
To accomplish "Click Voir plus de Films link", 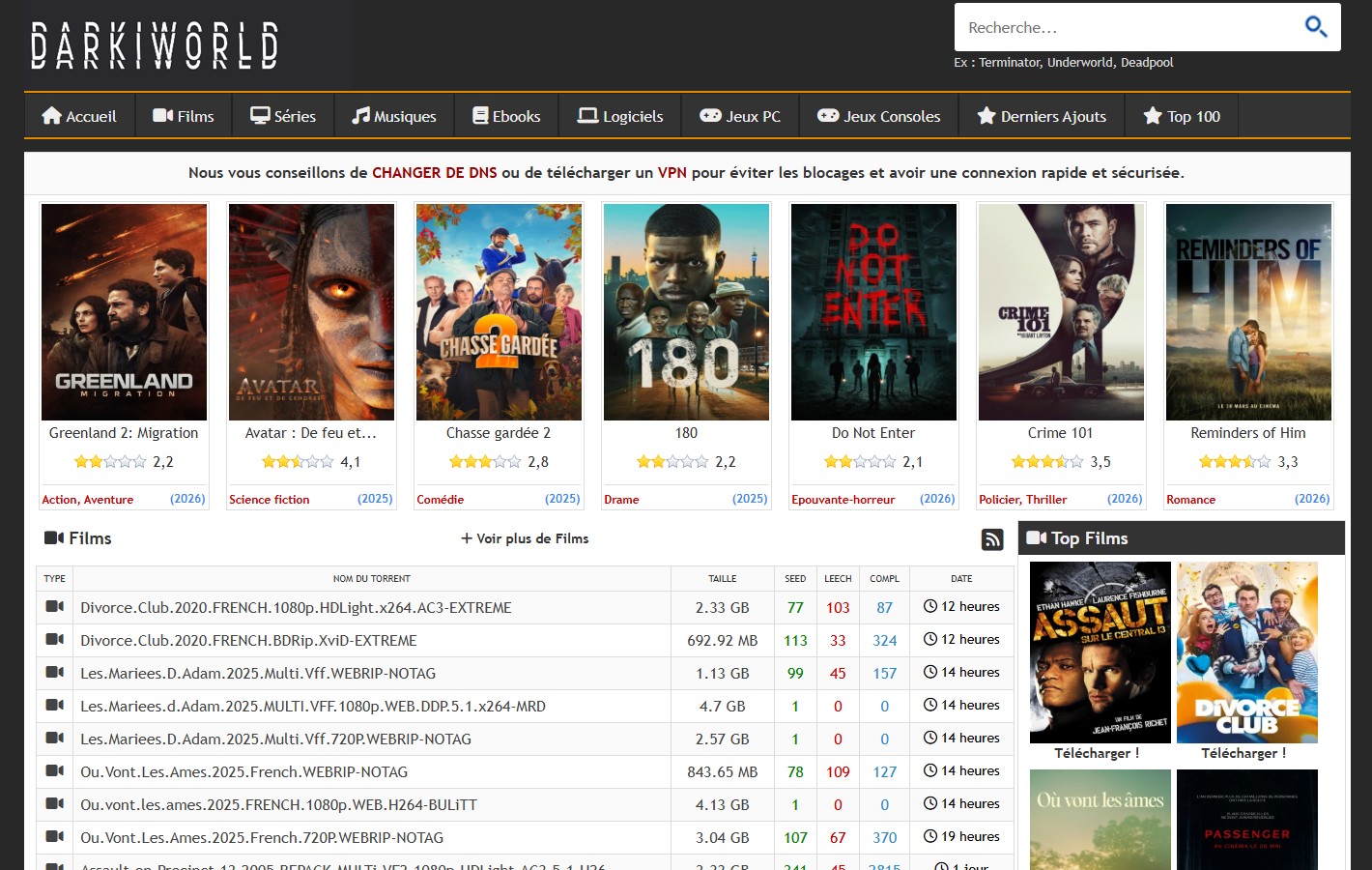I will pyautogui.click(x=525, y=538).
